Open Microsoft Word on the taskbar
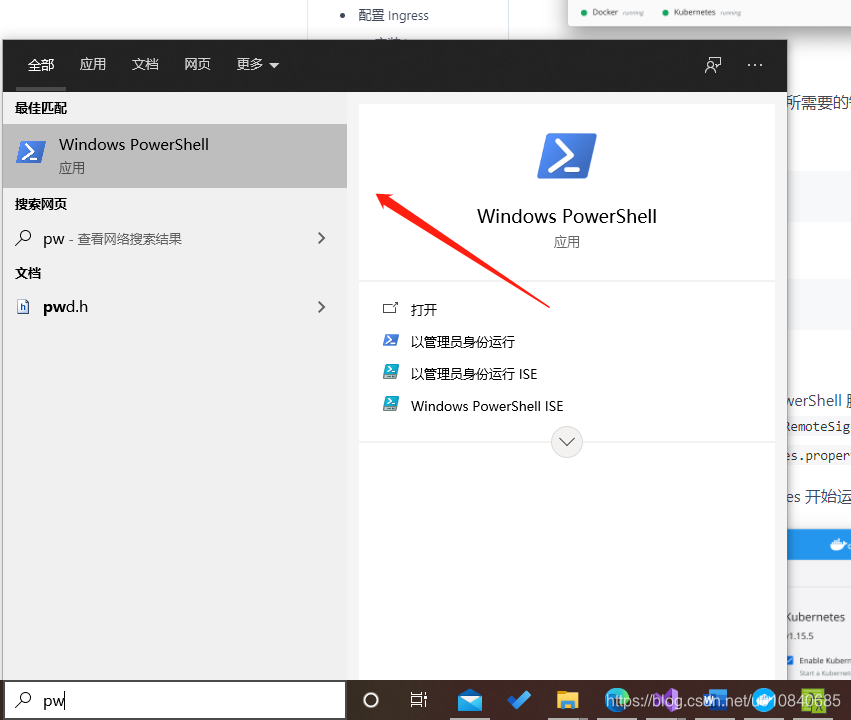This screenshot has height=720, width=851. tap(715, 700)
